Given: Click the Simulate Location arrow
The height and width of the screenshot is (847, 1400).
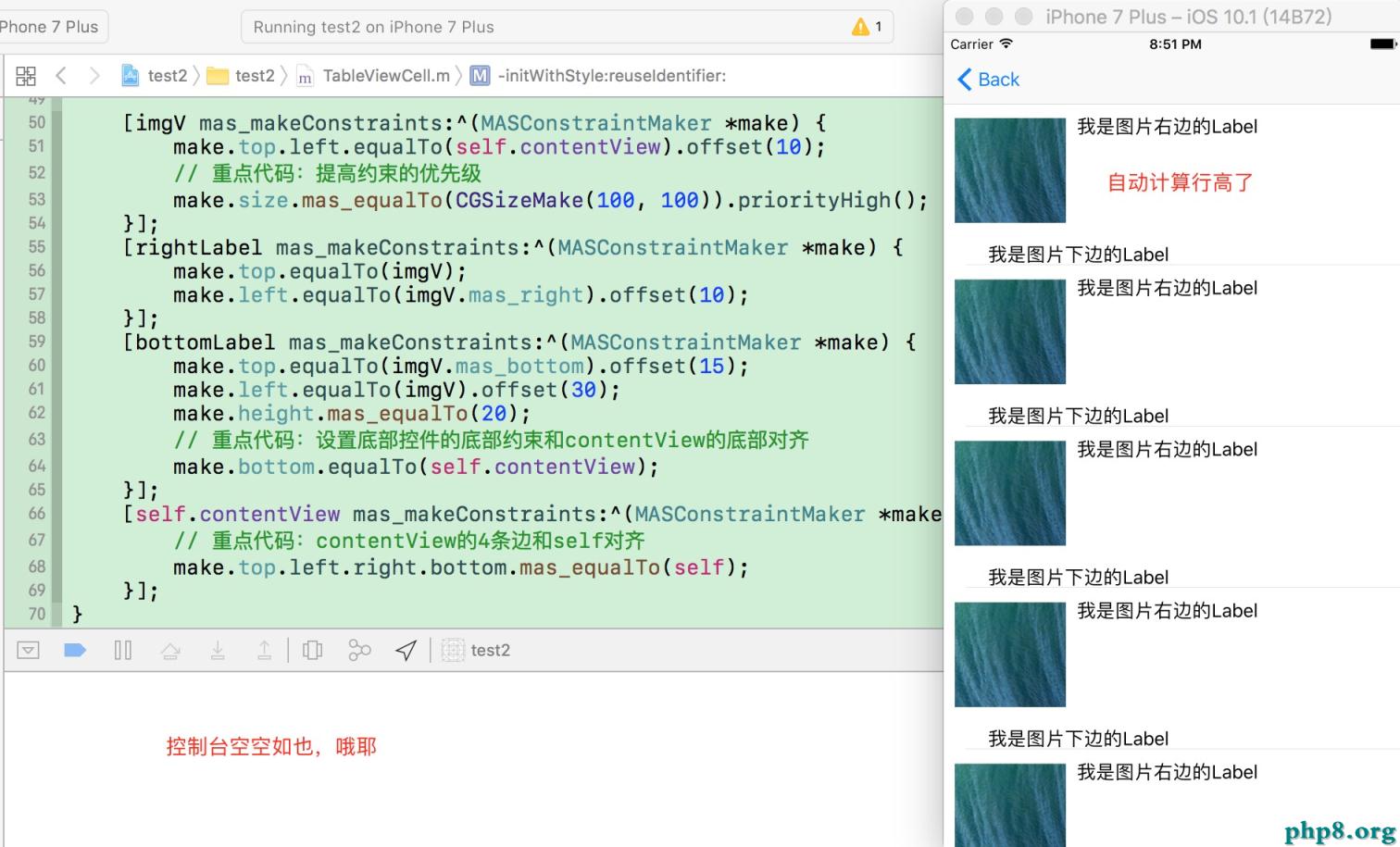Looking at the screenshot, I should click(x=406, y=651).
